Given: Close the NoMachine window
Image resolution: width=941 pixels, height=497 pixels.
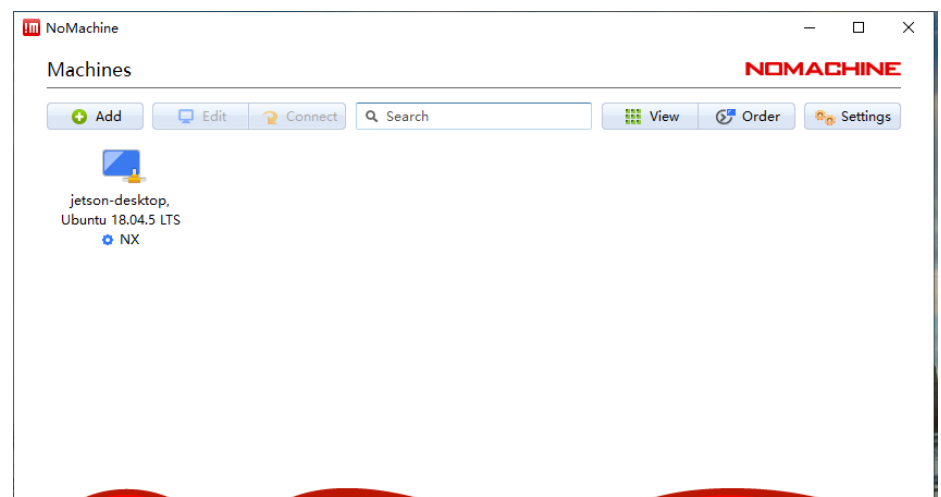Looking at the screenshot, I should (909, 28).
